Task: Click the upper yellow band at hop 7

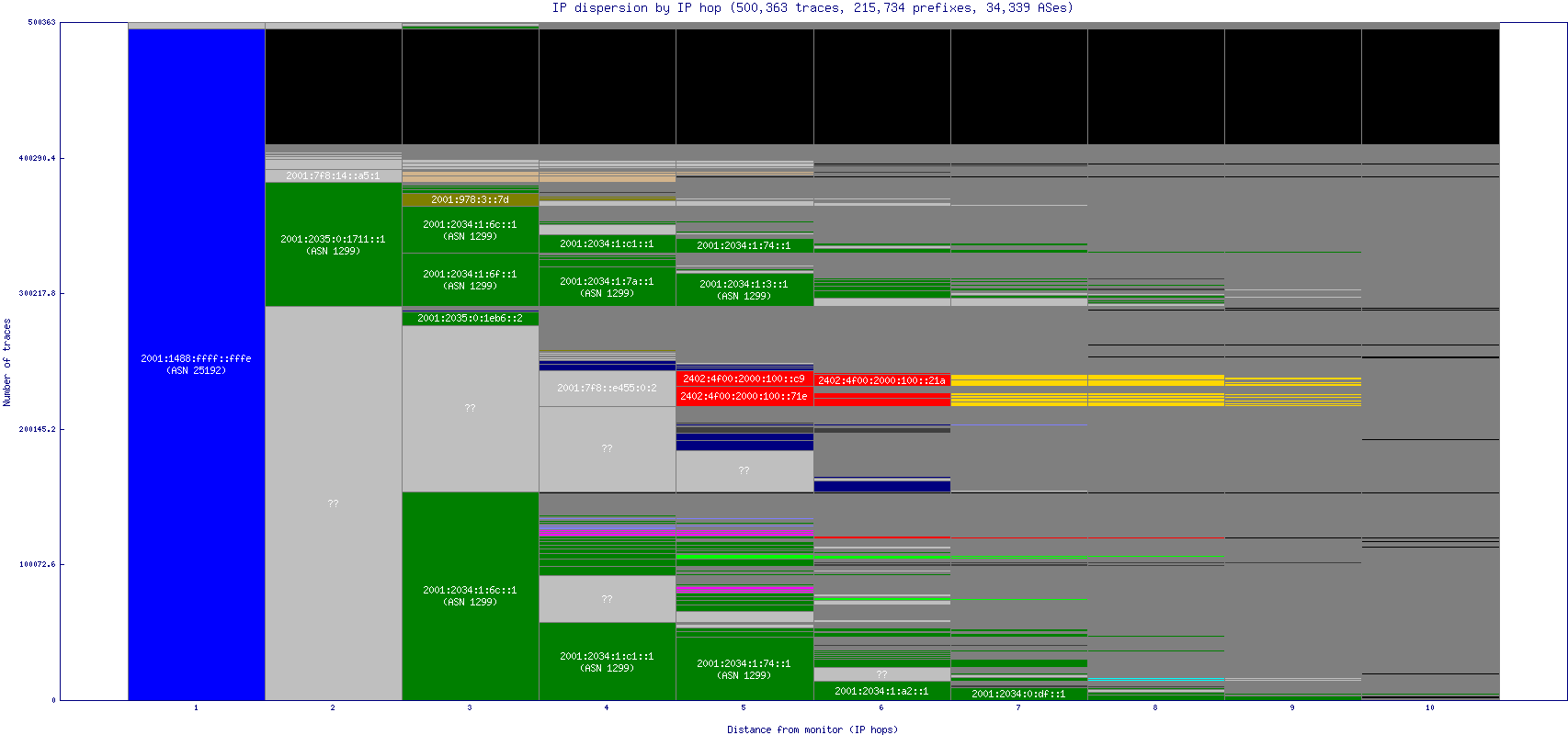Action: (1018, 380)
